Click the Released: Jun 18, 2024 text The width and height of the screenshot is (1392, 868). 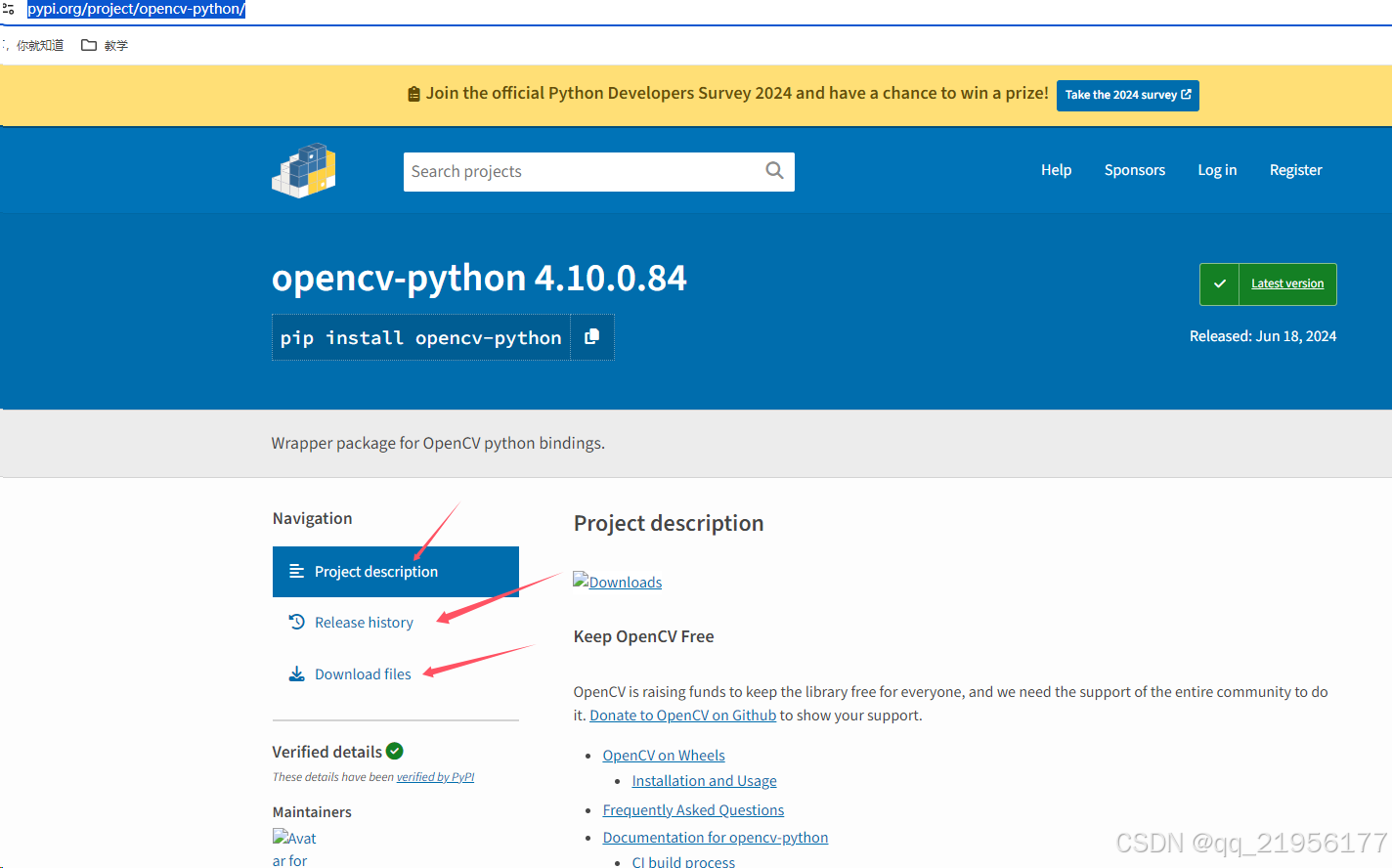tap(1263, 336)
